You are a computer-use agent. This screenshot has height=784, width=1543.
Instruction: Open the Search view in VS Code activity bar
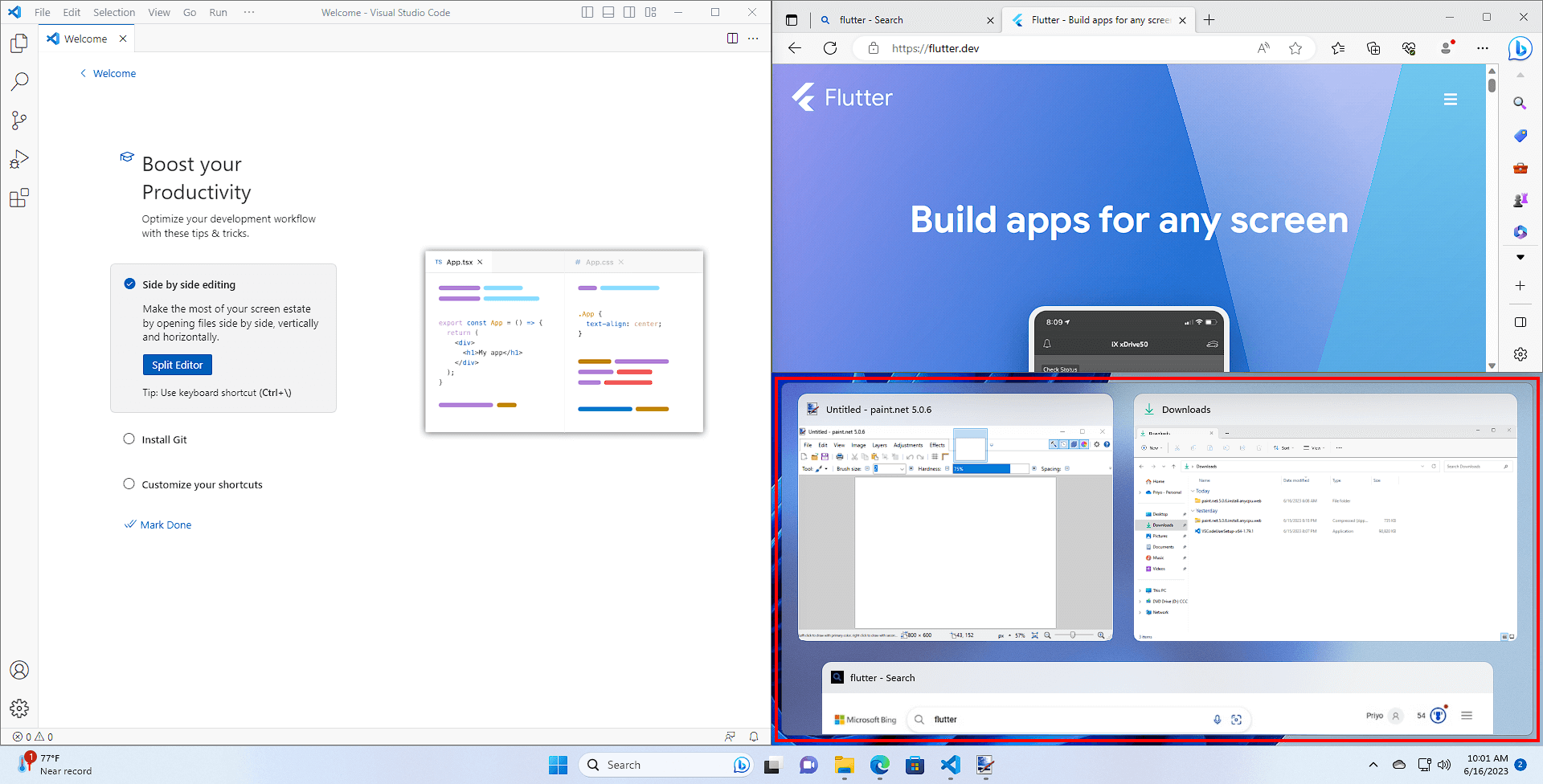(19, 82)
